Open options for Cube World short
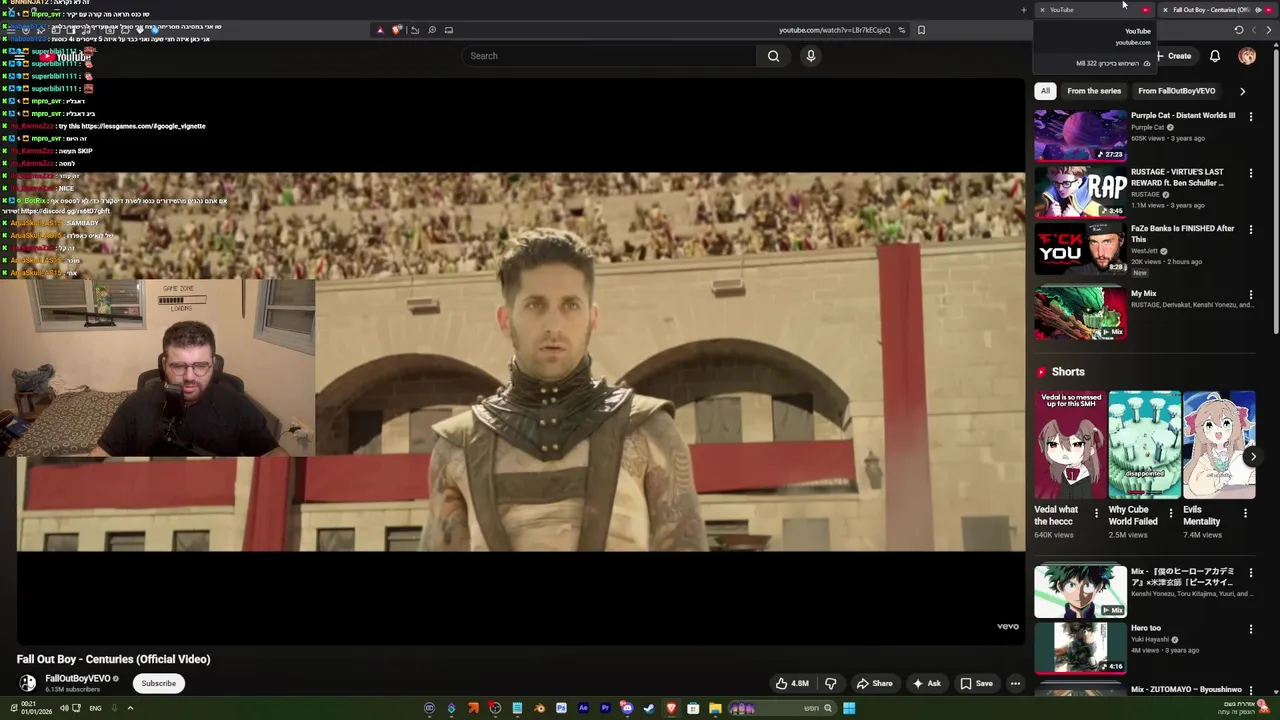The image size is (1280, 720). tap(1171, 513)
